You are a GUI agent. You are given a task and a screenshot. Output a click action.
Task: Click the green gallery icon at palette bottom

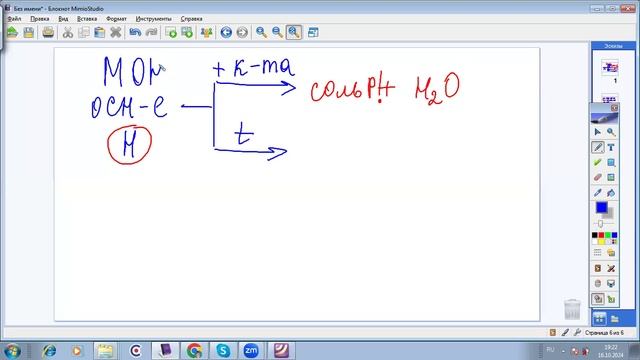pyautogui.click(x=611, y=299)
